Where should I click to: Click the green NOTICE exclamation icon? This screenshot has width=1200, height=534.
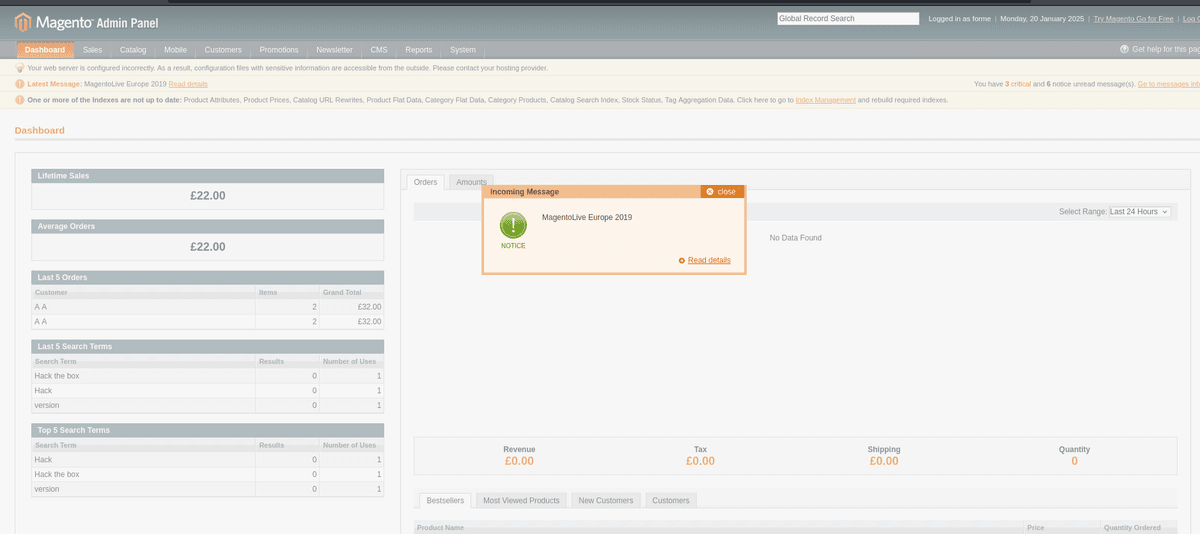513,224
